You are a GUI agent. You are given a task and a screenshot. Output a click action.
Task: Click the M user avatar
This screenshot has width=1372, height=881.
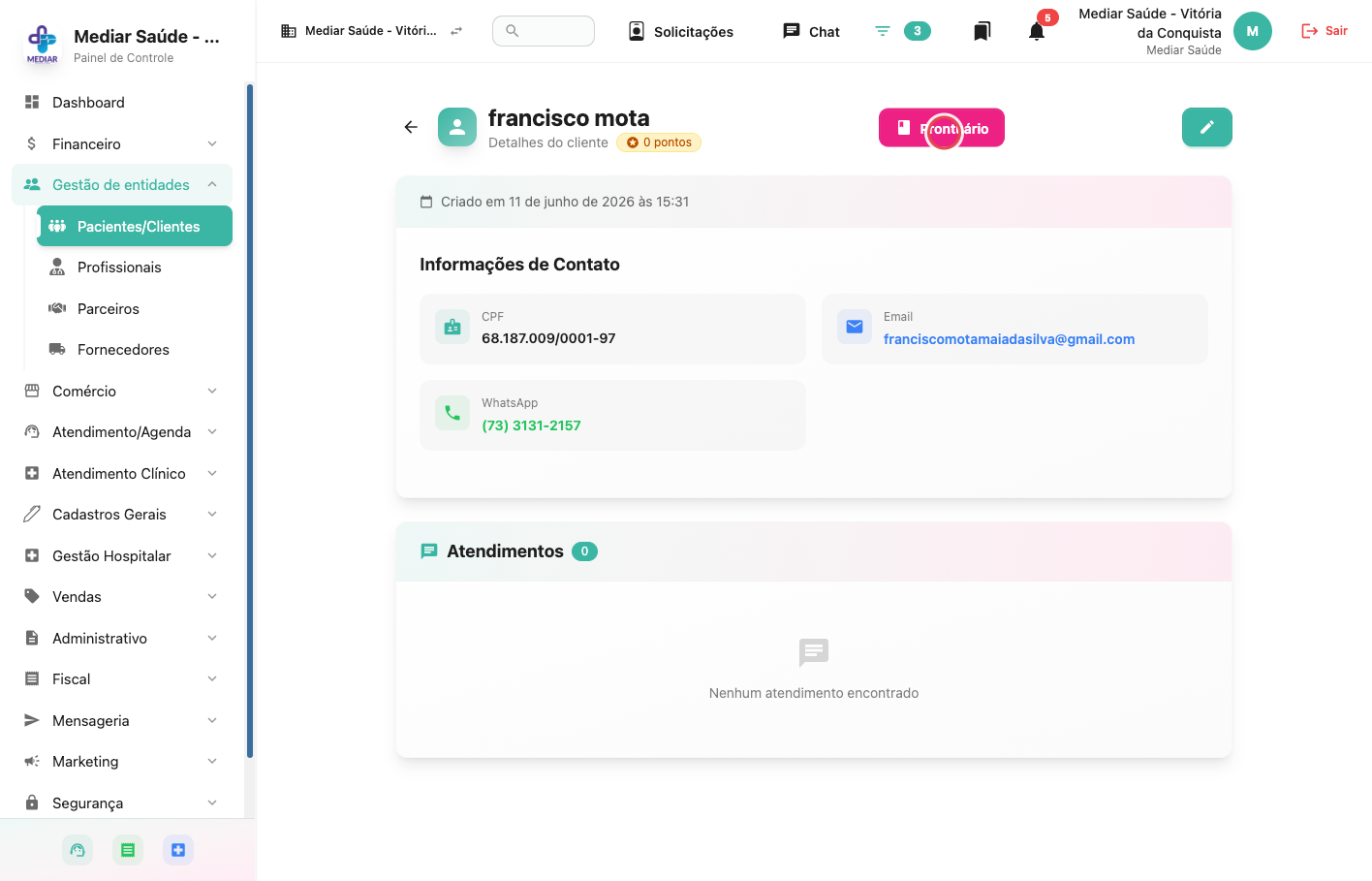click(1252, 31)
